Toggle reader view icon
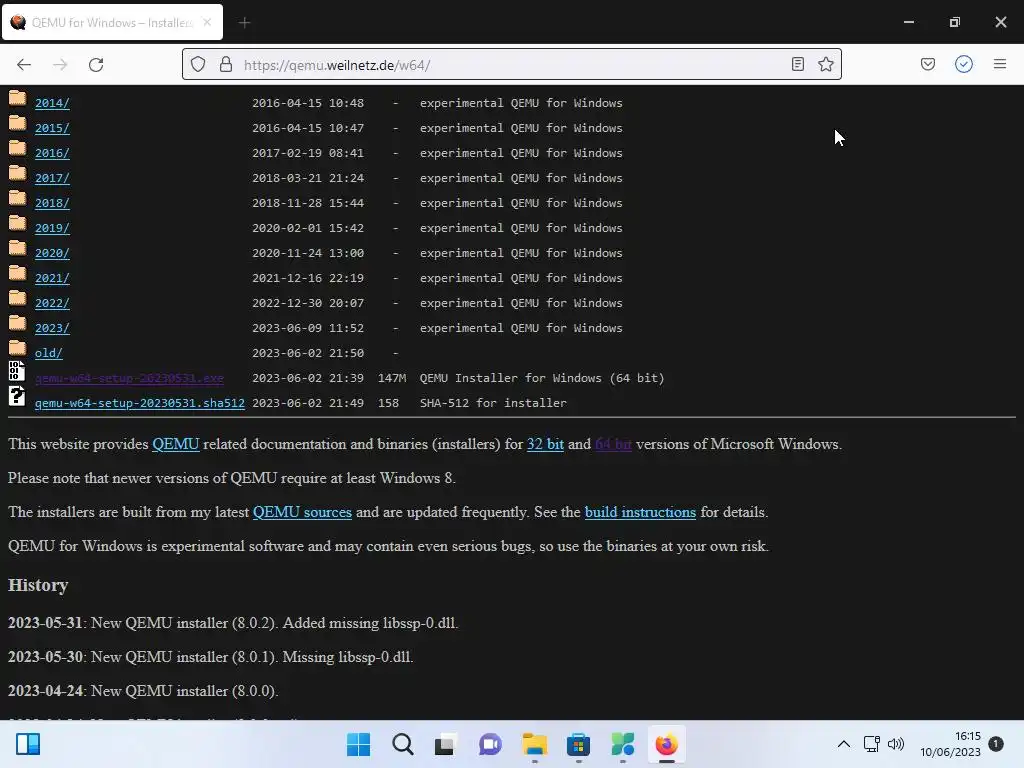The height and width of the screenshot is (768, 1024). pos(797,64)
